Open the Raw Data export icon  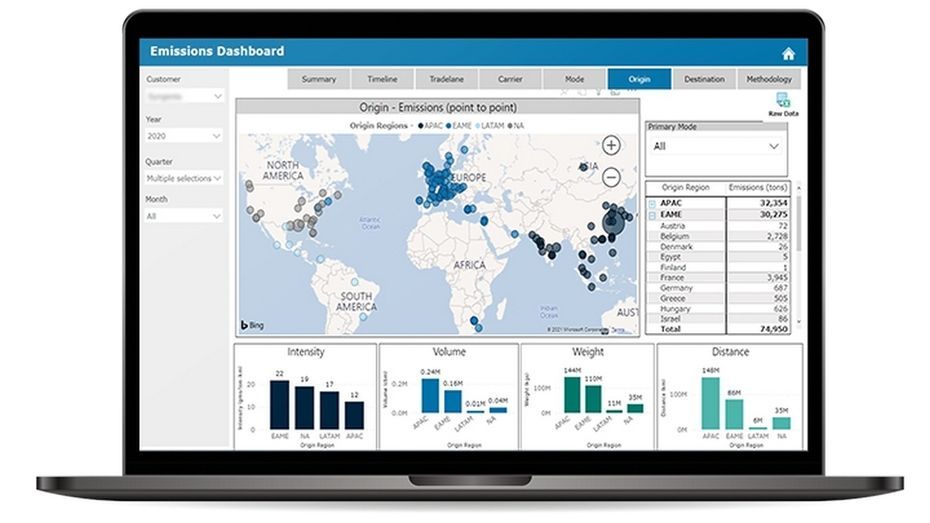[782, 101]
